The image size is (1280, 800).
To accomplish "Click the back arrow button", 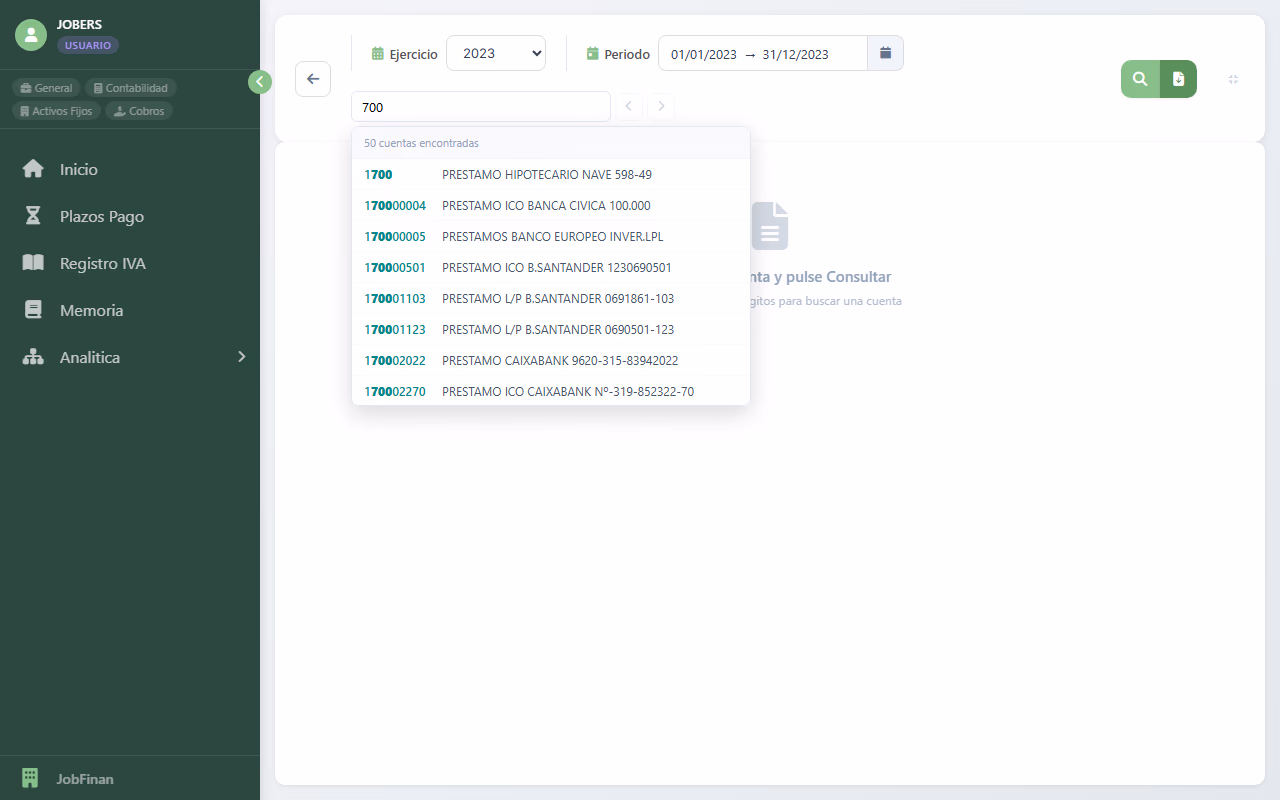I will click(x=313, y=79).
